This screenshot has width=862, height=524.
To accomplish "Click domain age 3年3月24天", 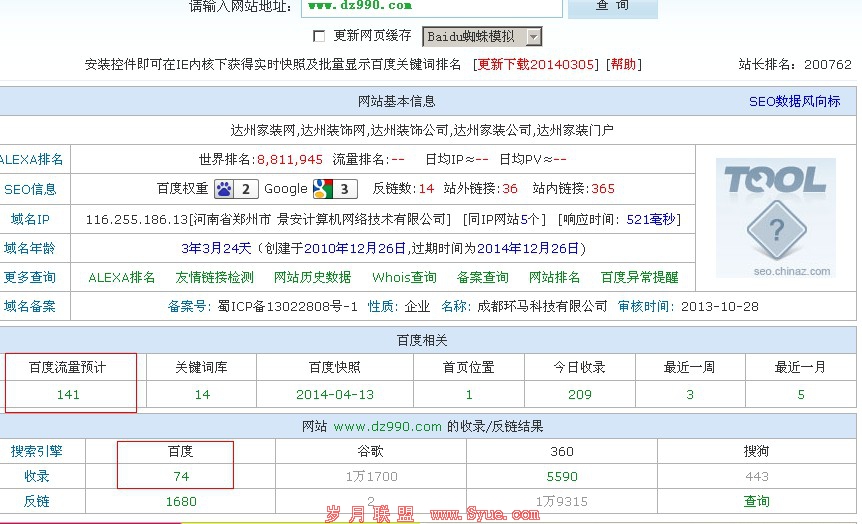I will tap(216, 249).
